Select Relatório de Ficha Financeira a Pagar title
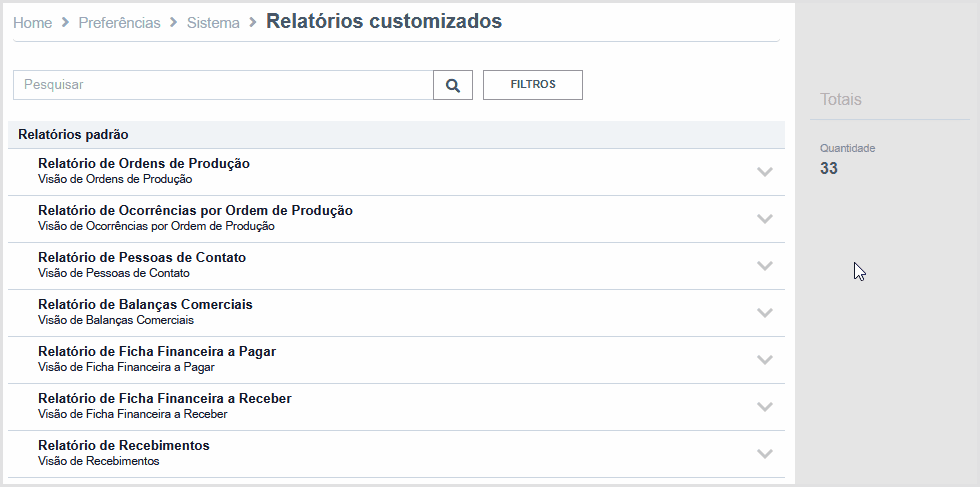Viewport: 980px width, 487px height. (x=157, y=351)
